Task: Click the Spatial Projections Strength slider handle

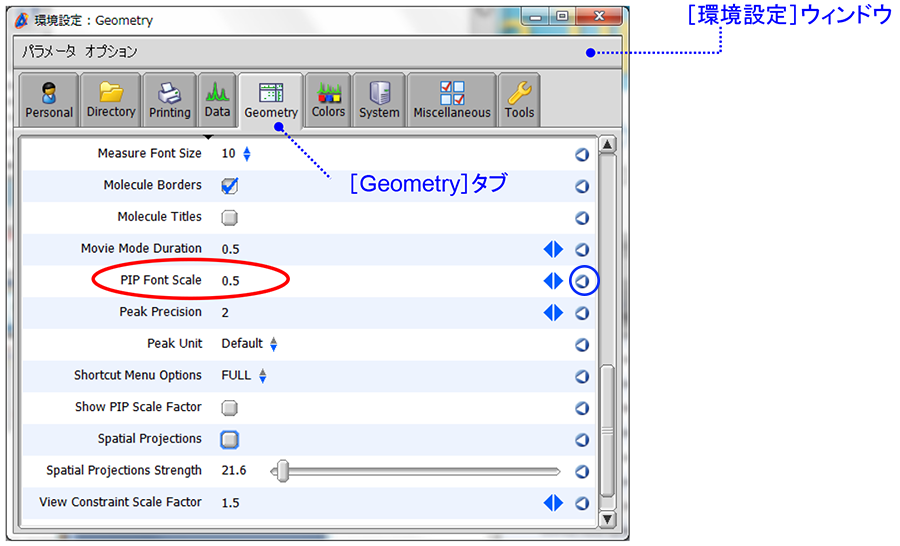Action: coord(283,471)
